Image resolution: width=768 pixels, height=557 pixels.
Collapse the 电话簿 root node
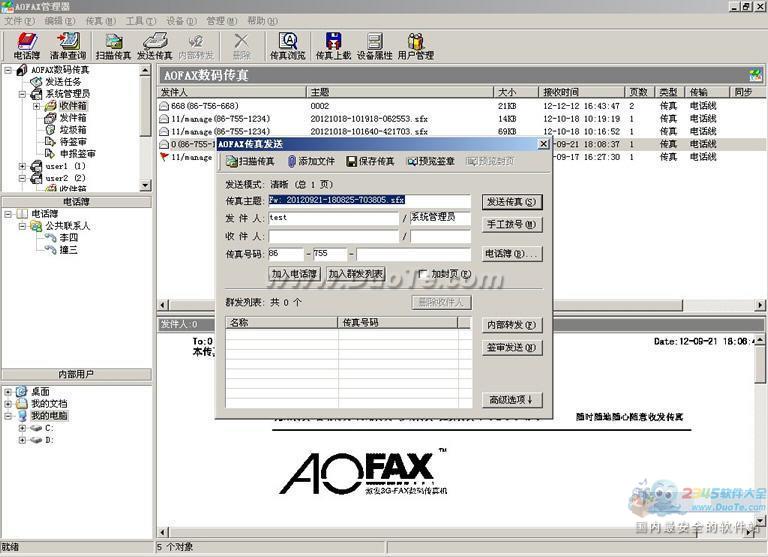pyautogui.click(x=8, y=214)
